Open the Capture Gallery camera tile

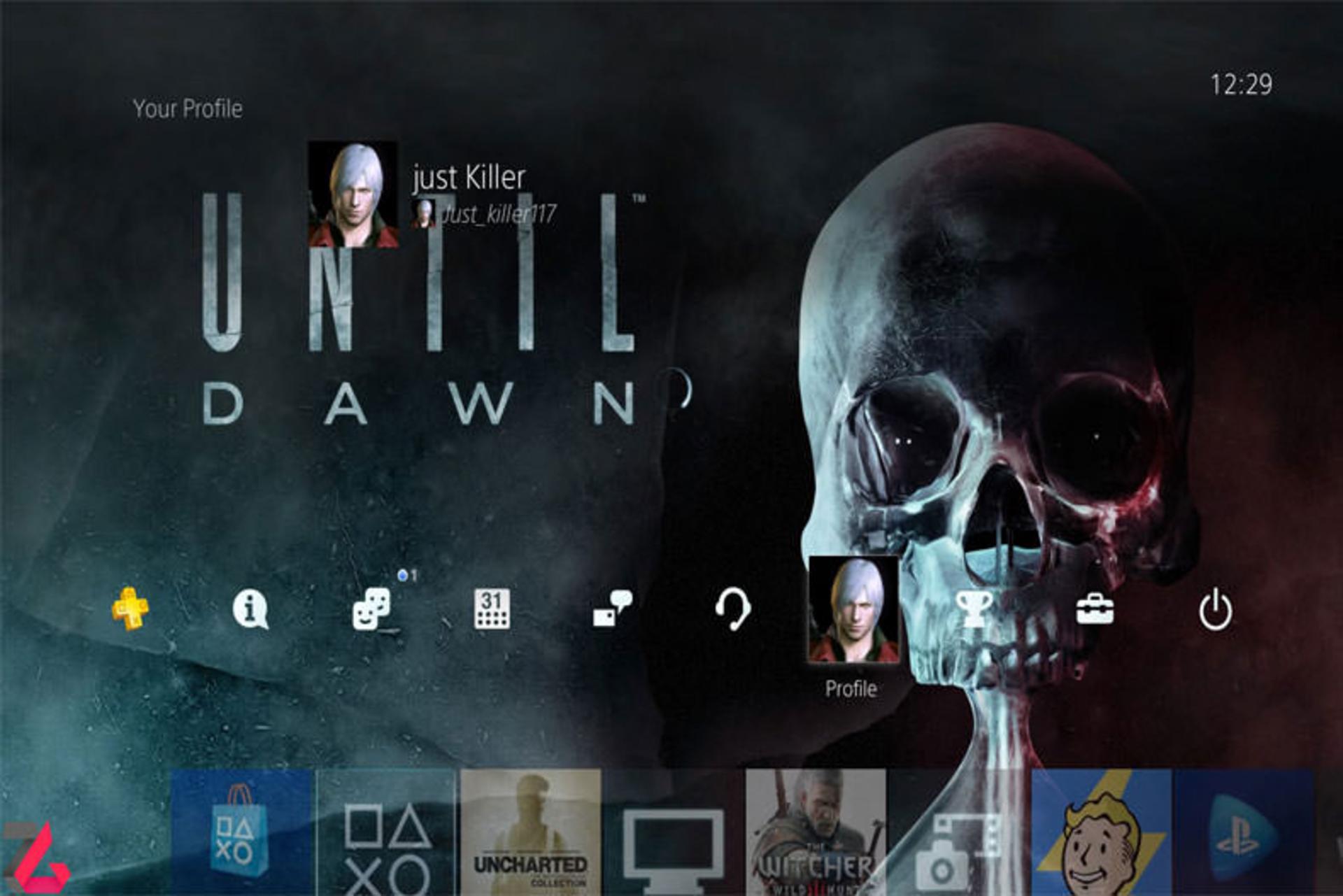(x=958, y=832)
